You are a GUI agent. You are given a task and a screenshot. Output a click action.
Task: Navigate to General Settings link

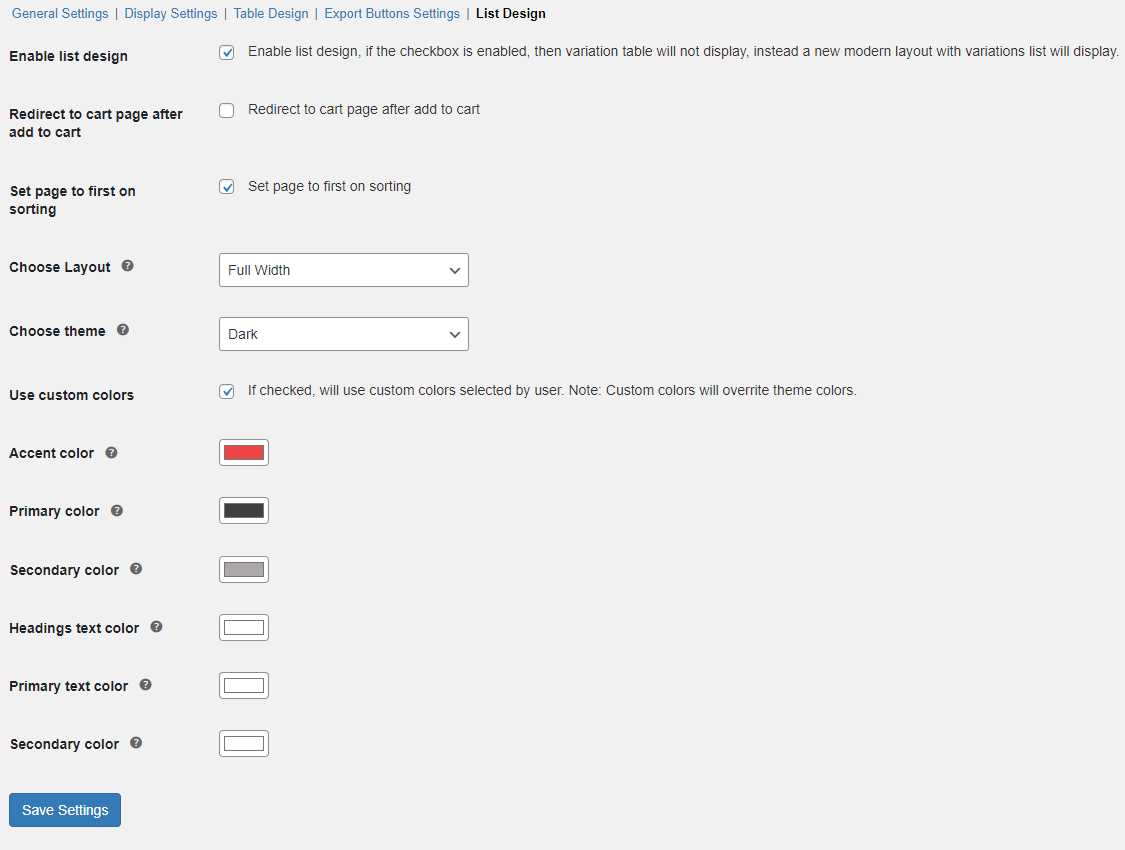tap(60, 13)
